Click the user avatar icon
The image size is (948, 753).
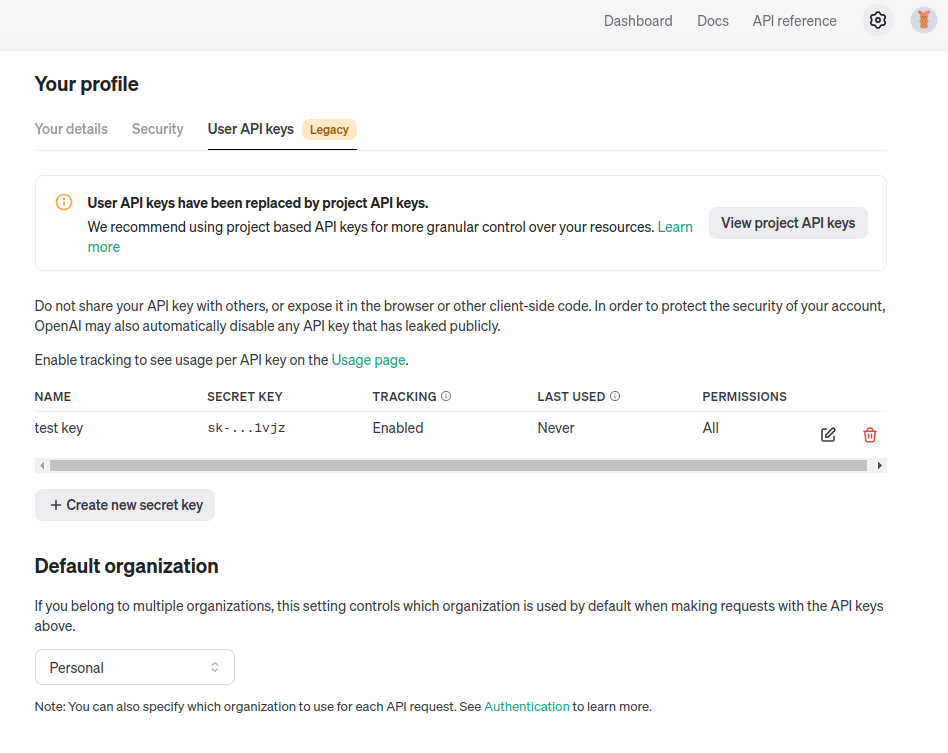coord(923,20)
